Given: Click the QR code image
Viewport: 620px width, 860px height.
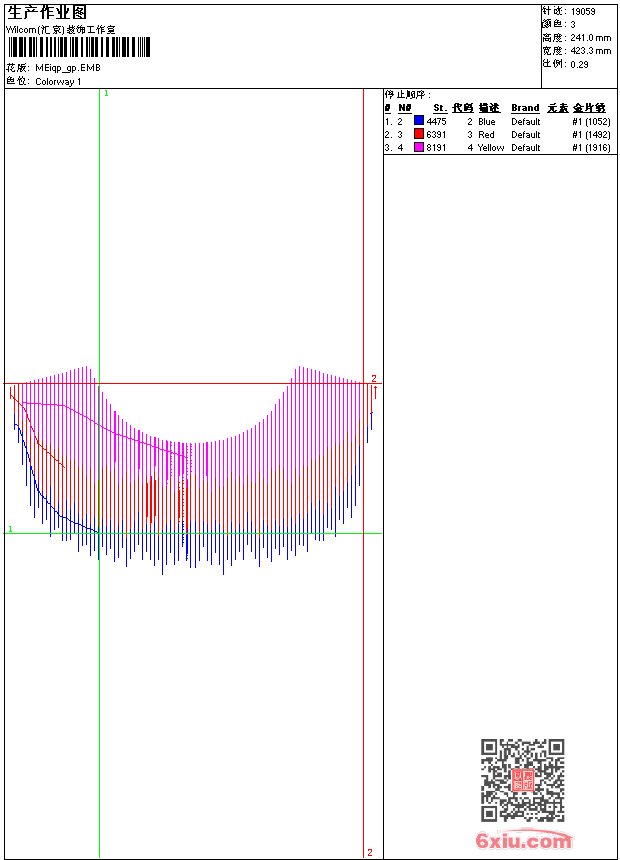Looking at the screenshot, I should point(522,780).
